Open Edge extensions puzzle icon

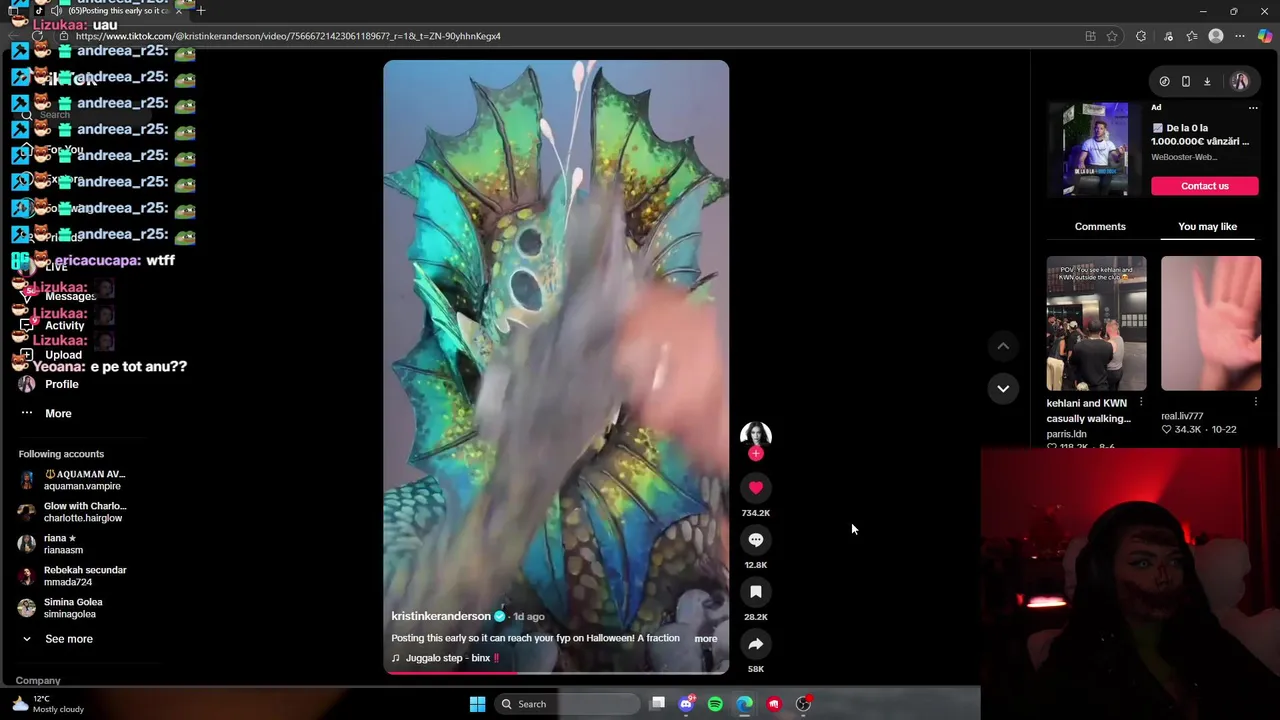pos(1141,36)
